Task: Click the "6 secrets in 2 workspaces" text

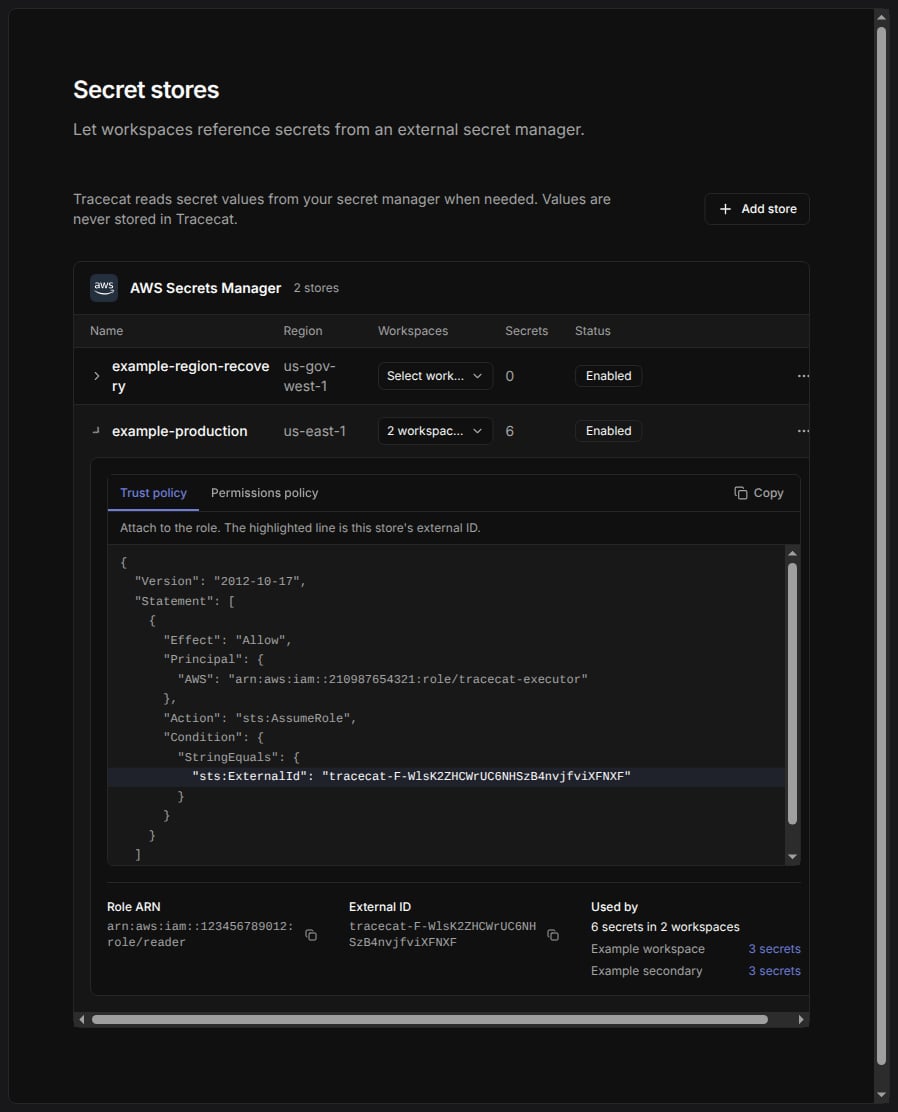Action: click(x=665, y=927)
